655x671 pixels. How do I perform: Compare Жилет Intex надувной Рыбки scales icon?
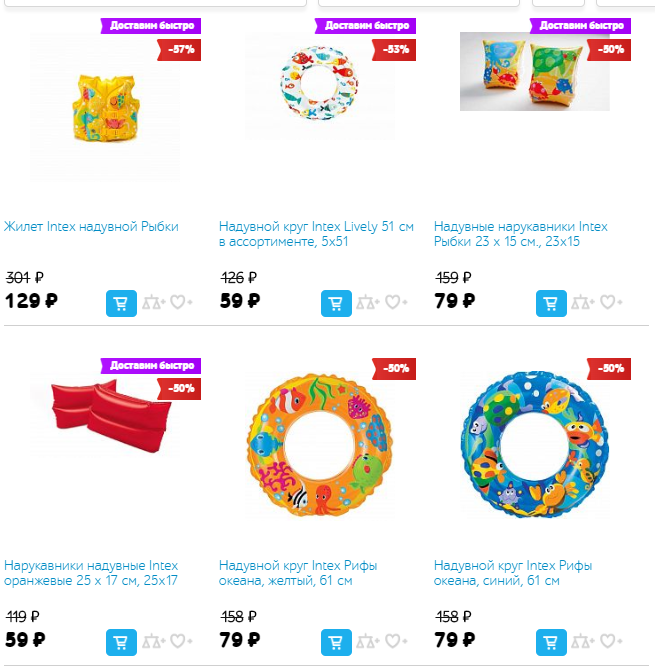[154, 303]
